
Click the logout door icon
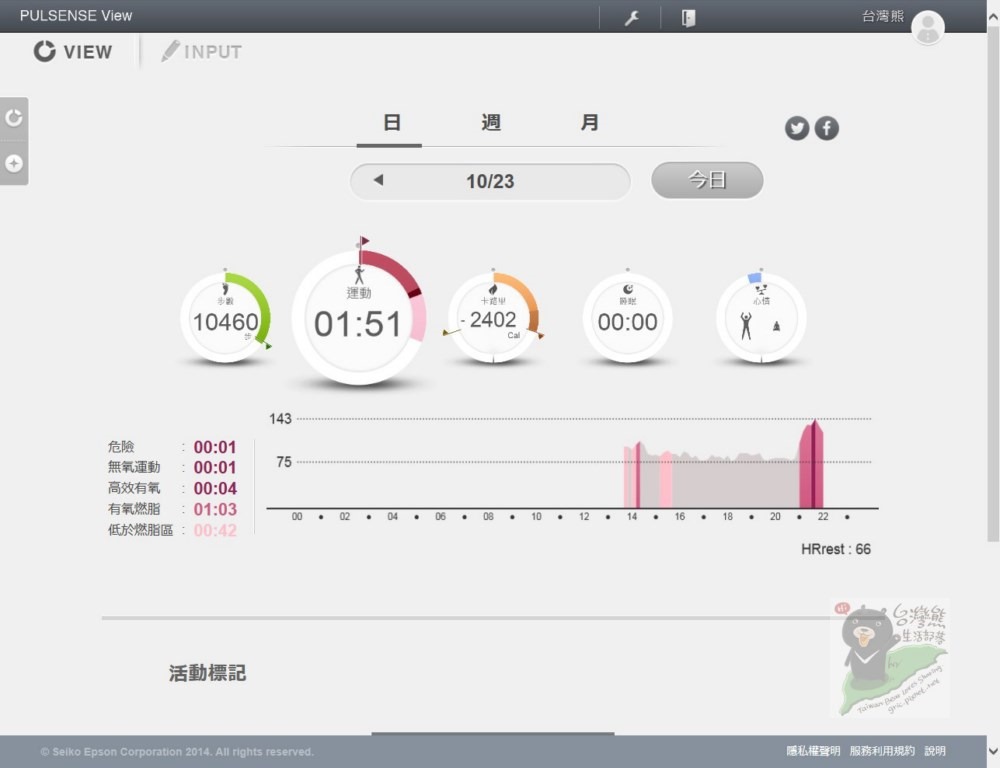pos(688,18)
